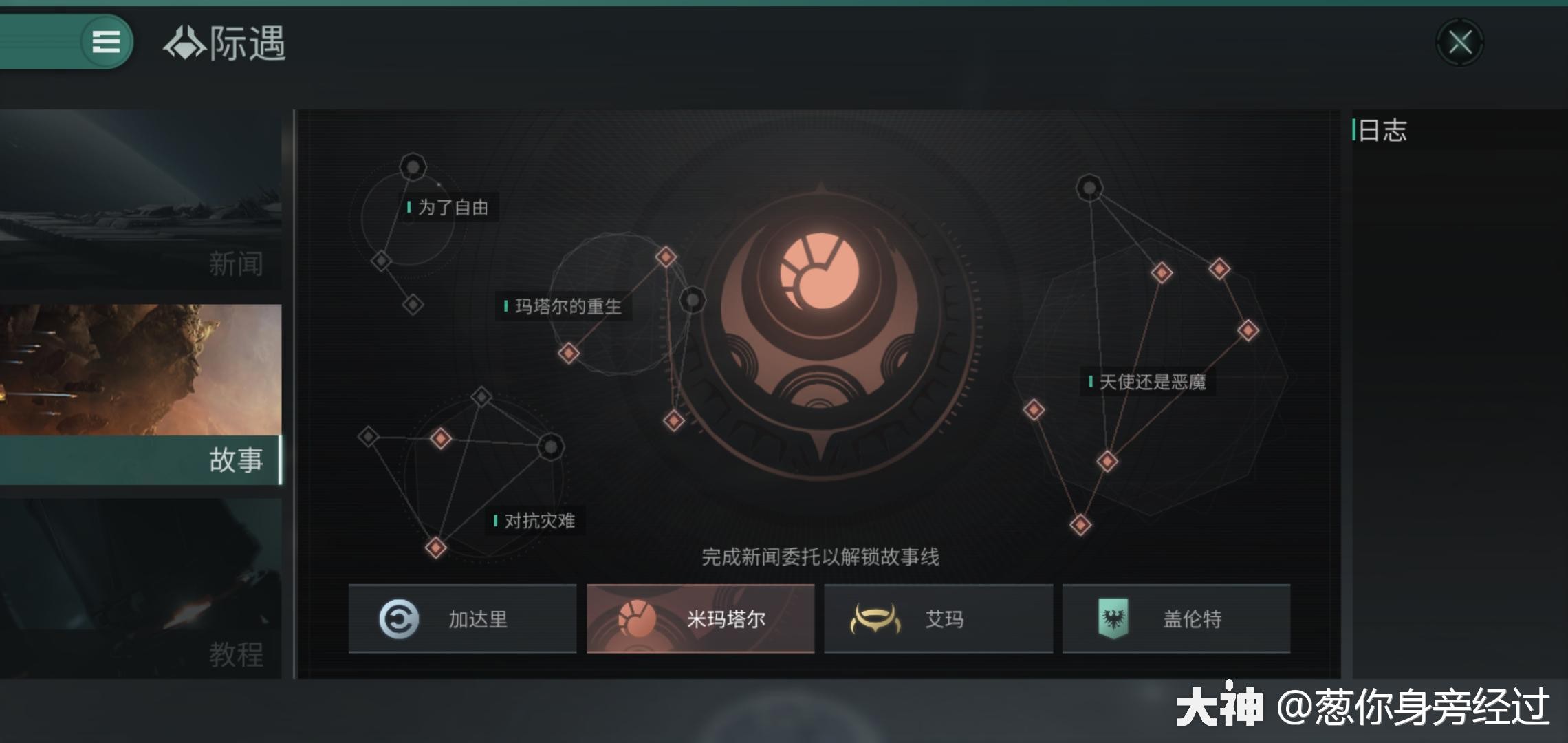Select hexagon node above 为了自由
Screen dimensions: 1568x743
pos(413,166)
